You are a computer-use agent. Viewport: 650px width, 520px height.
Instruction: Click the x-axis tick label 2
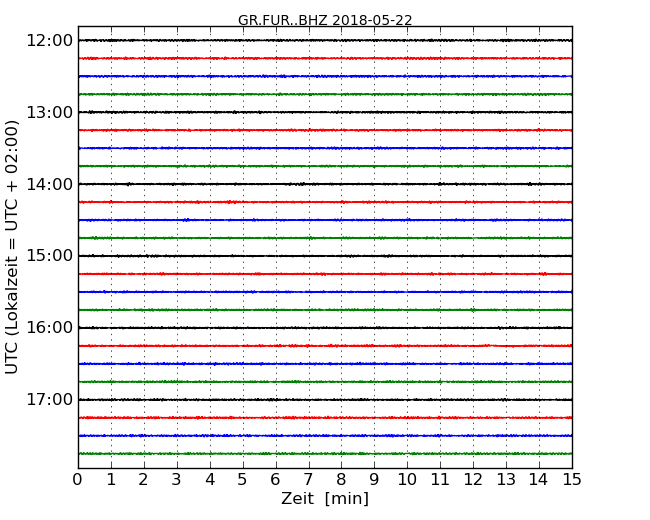pos(143,480)
